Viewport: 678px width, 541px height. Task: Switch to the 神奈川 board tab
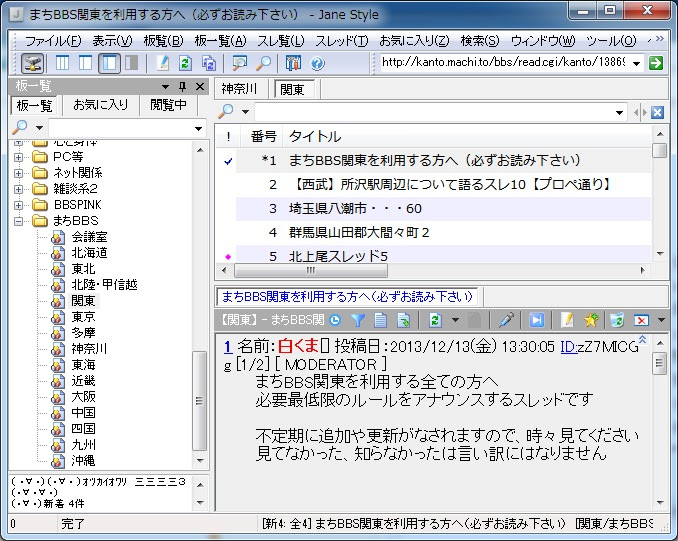[x=239, y=89]
